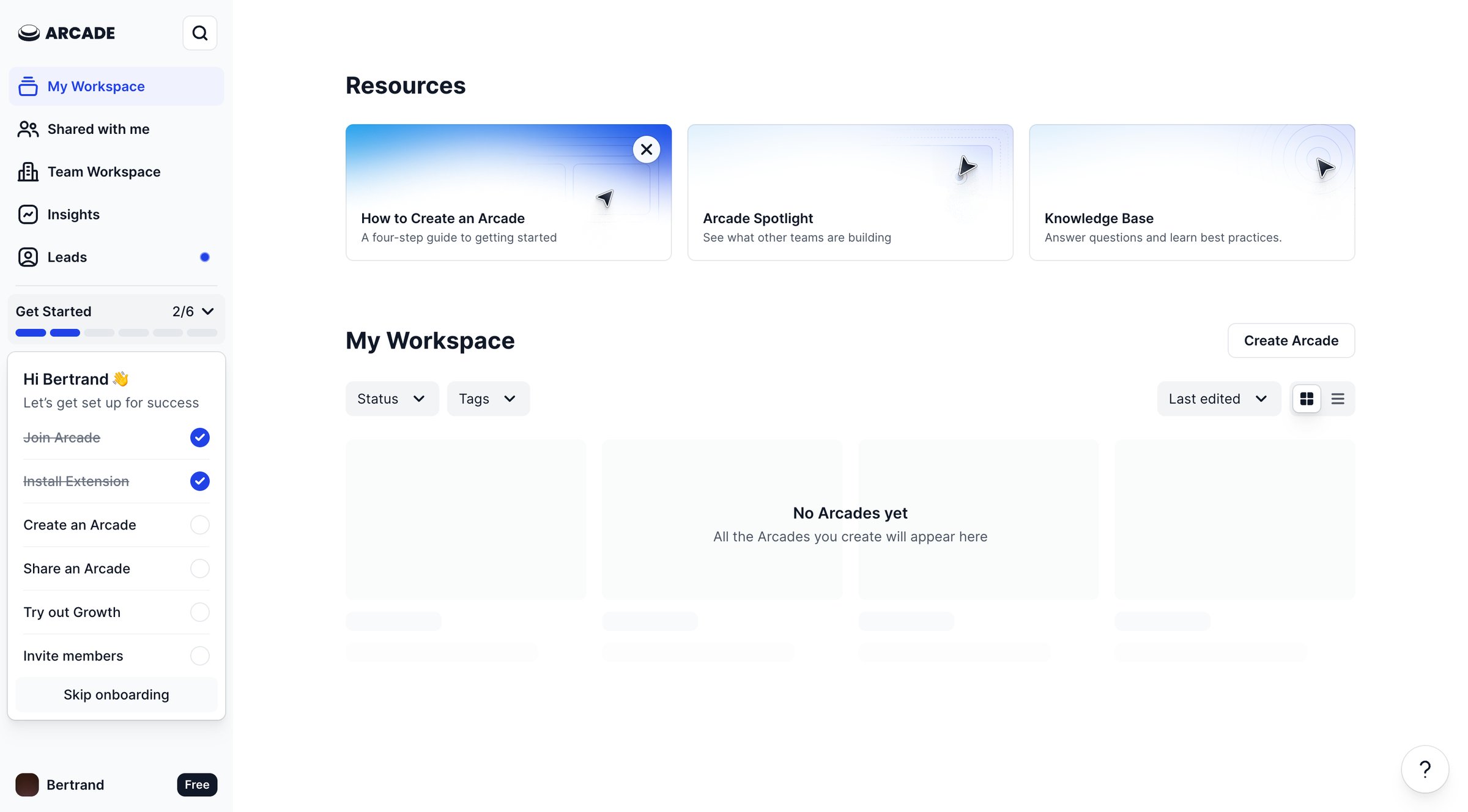Open the Last edited sort dropdown
Image resolution: width=1468 pixels, height=812 pixels.
[1218, 399]
